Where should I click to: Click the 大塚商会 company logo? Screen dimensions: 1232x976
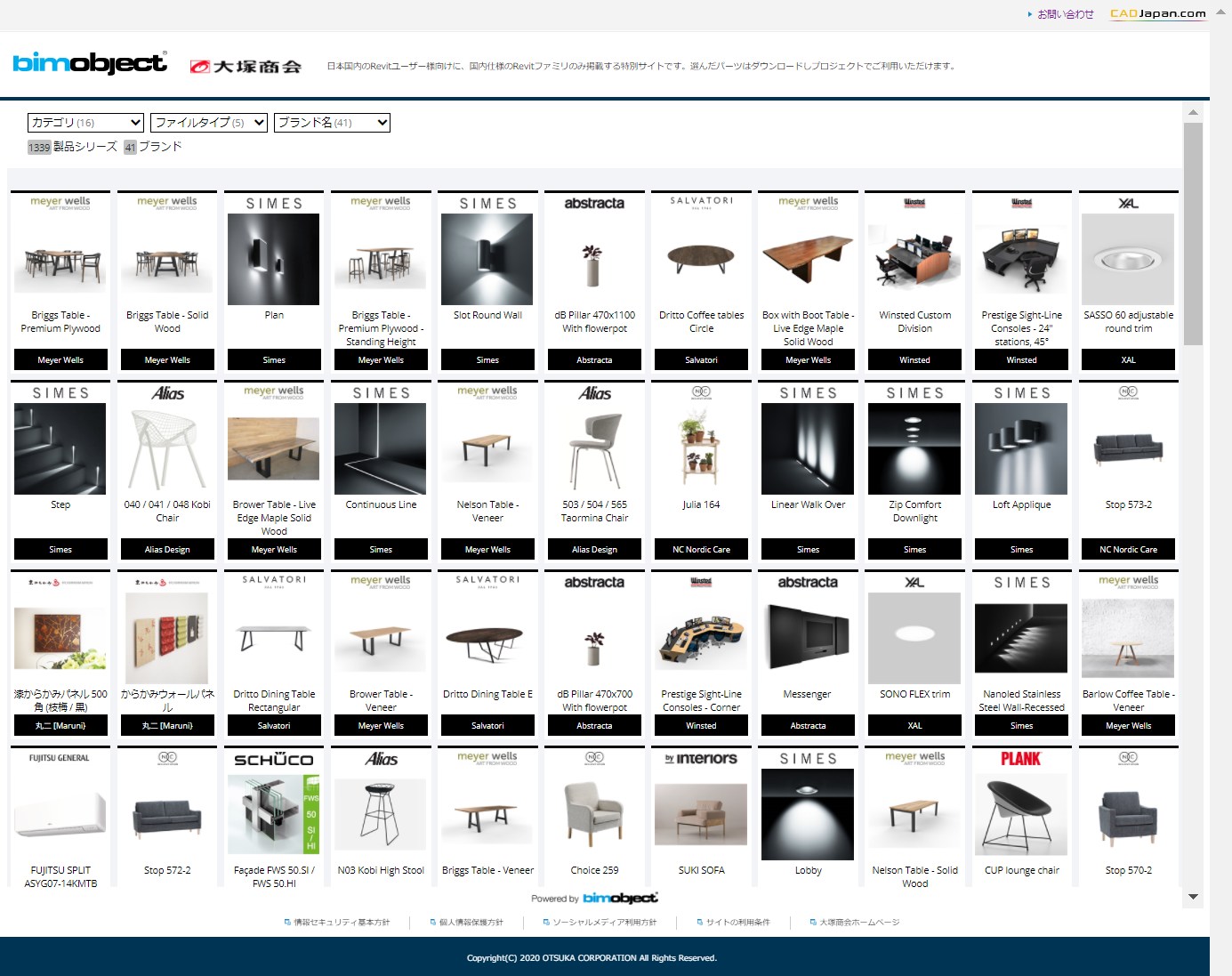[246, 65]
